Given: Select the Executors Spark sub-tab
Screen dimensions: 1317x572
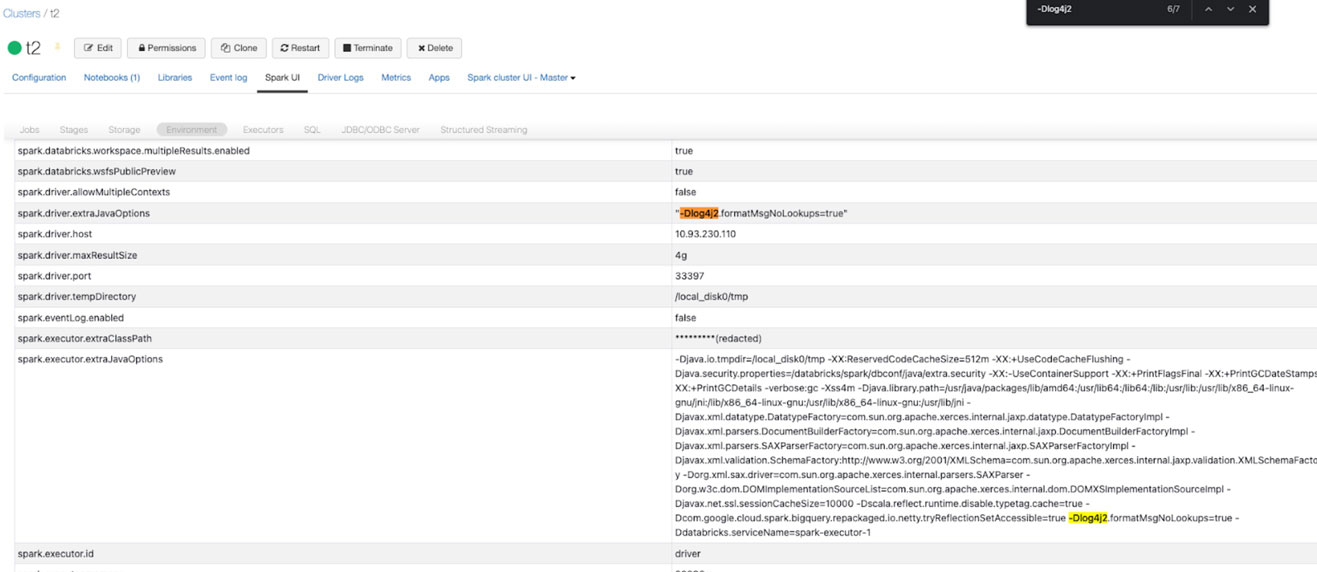Looking at the screenshot, I should pyautogui.click(x=263, y=130).
